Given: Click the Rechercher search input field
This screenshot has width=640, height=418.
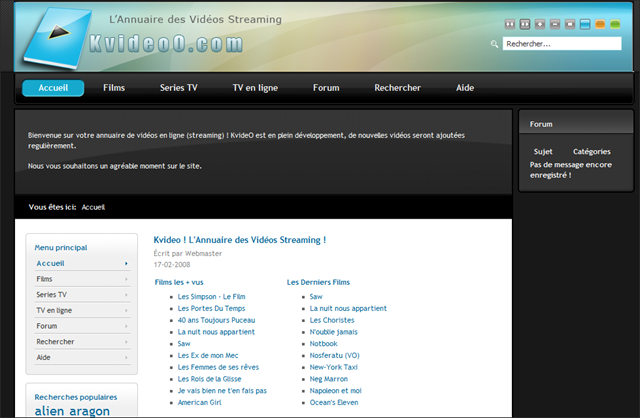Looking at the screenshot, I should tap(562, 44).
